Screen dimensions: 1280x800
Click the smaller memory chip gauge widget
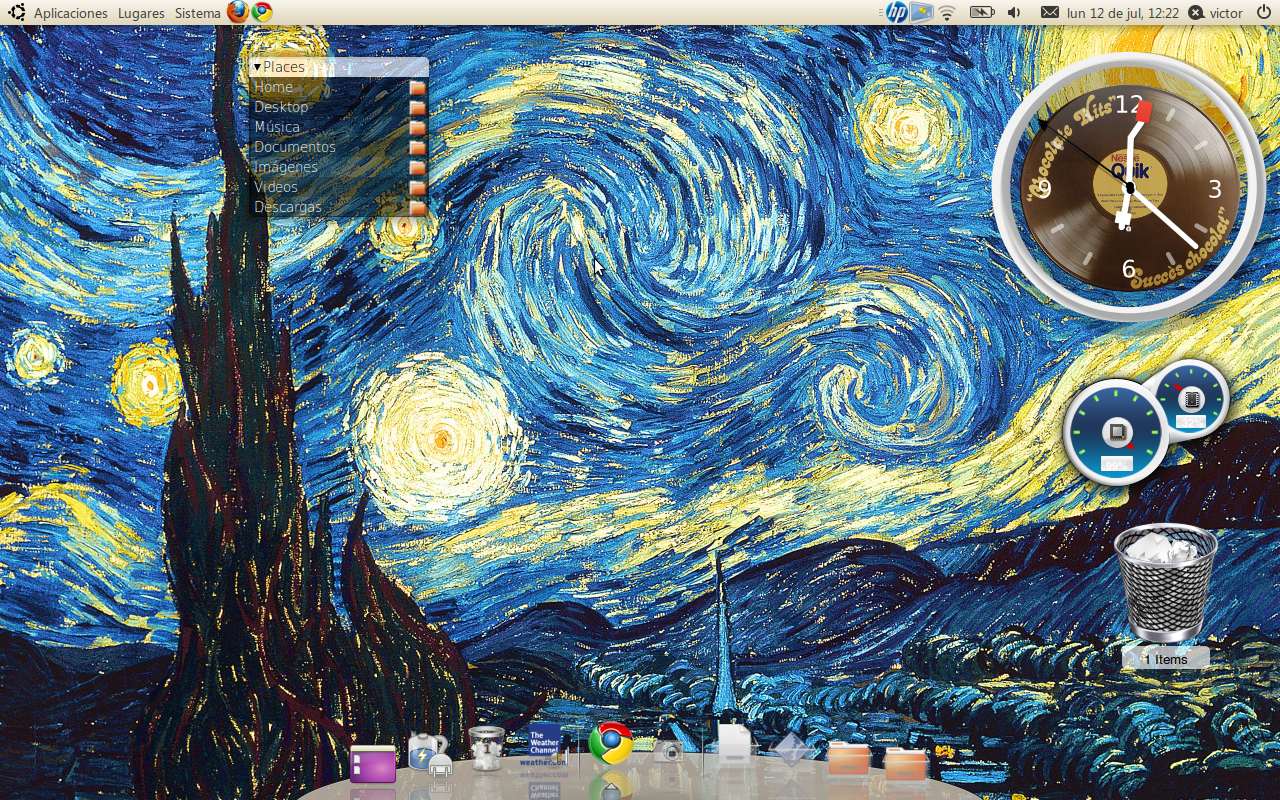(x=1190, y=400)
